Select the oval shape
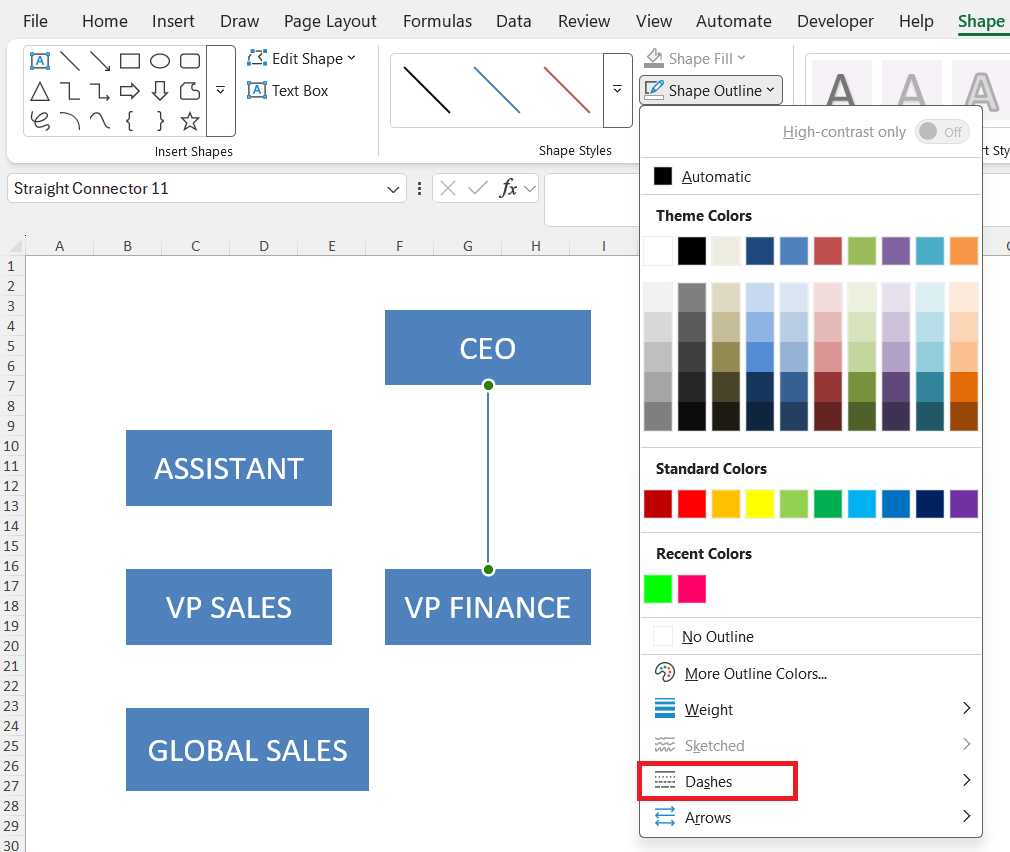Viewport: 1010px width, 852px height. 160,61
